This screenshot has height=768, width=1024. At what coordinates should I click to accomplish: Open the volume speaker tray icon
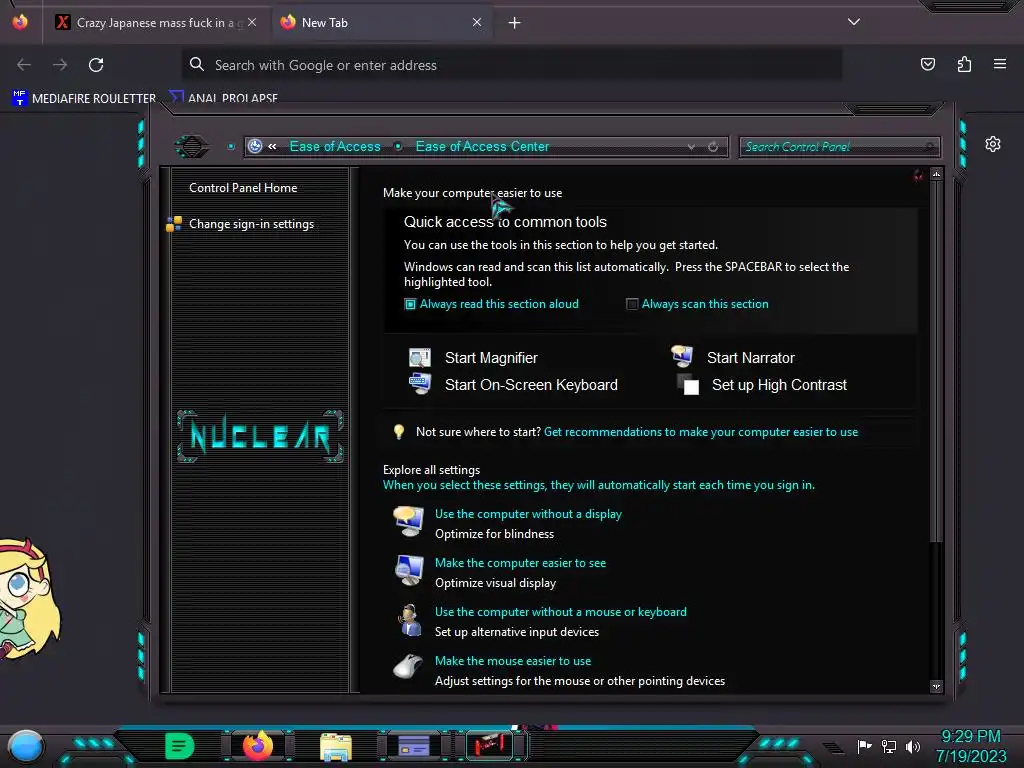point(913,746)
